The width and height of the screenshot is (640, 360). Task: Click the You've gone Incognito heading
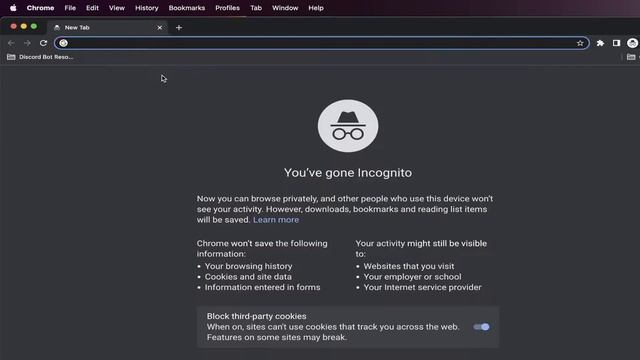point(348,173)
